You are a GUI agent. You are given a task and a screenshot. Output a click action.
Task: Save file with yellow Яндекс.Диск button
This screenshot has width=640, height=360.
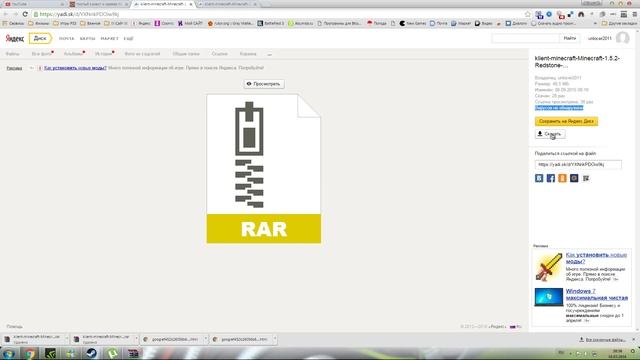click(566, 121)
